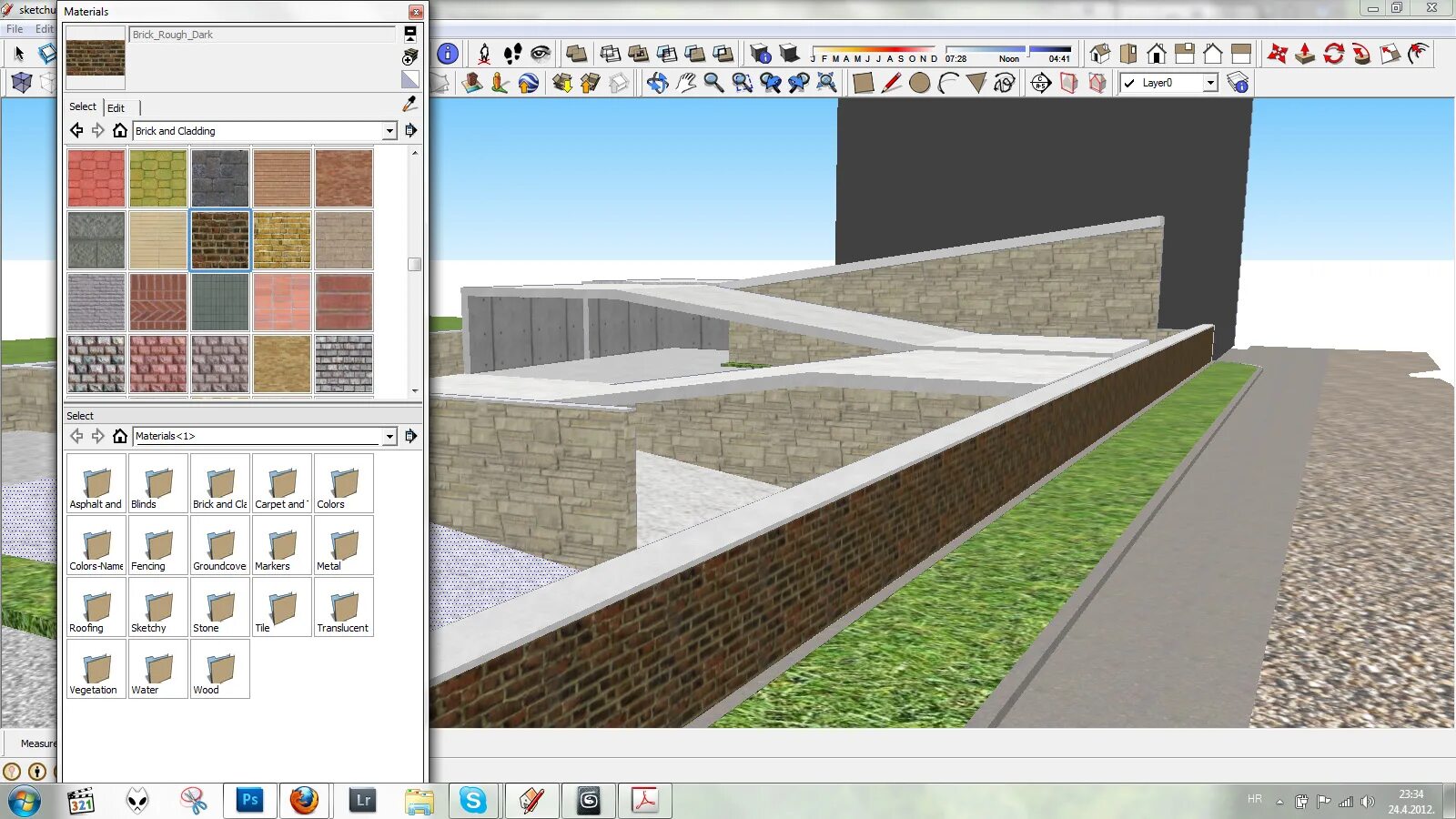
Task: Go back in Brick and Cladding library
Action: pos(76,131)
